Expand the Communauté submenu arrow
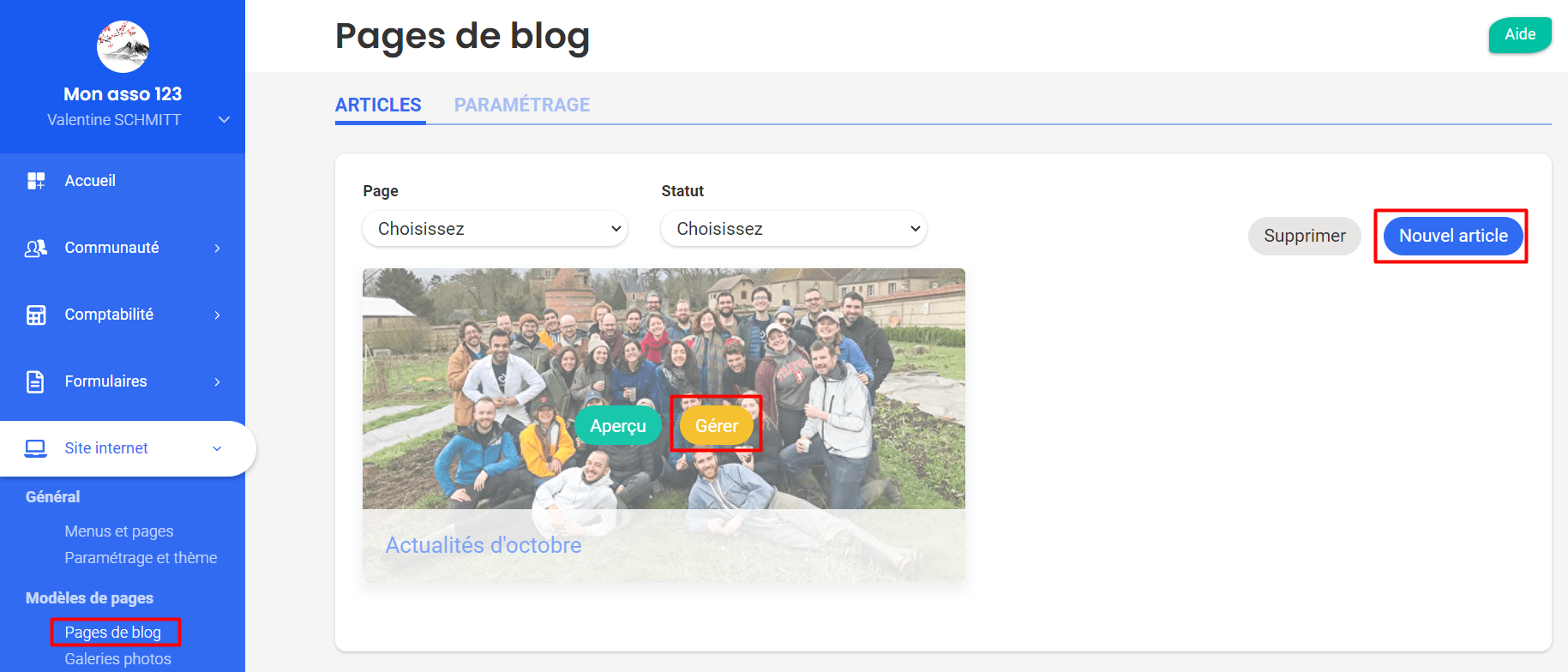Image resolution: width=1568 pixels, height=672 pixels. pyautogui.click(x=218, y=248)
